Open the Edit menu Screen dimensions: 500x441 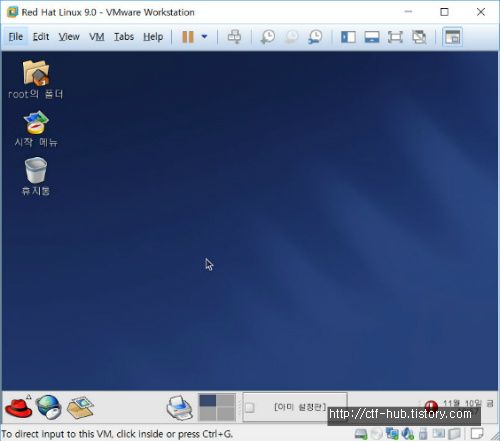point(41,37)
